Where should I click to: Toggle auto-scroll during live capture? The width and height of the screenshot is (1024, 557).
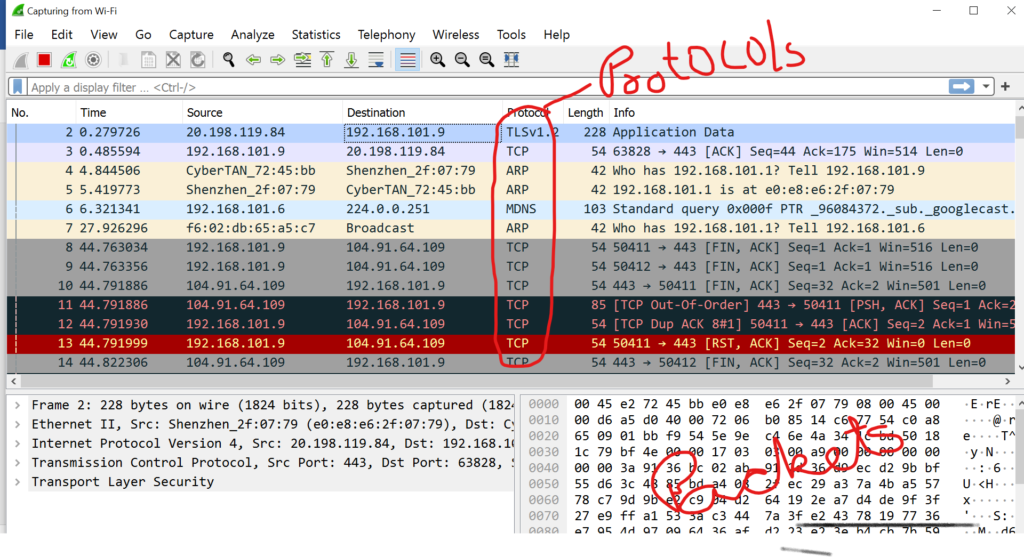coord(376,60)
